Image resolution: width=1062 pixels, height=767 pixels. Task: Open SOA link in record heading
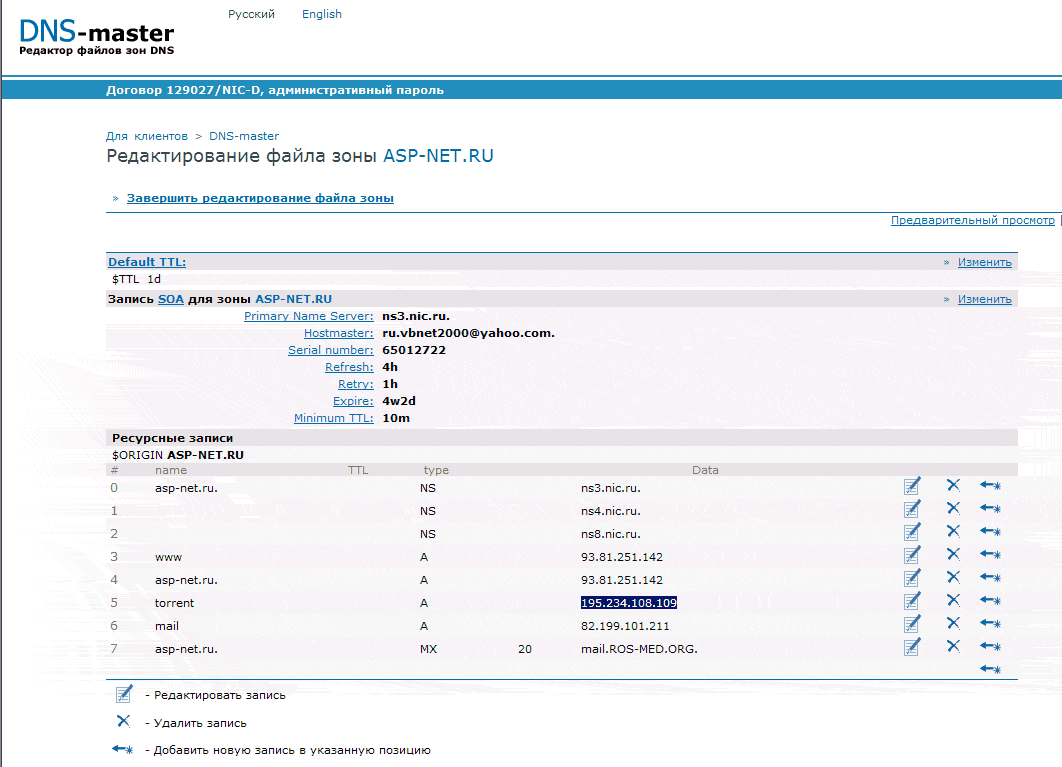pyautogui.click(x=171, y=299)
